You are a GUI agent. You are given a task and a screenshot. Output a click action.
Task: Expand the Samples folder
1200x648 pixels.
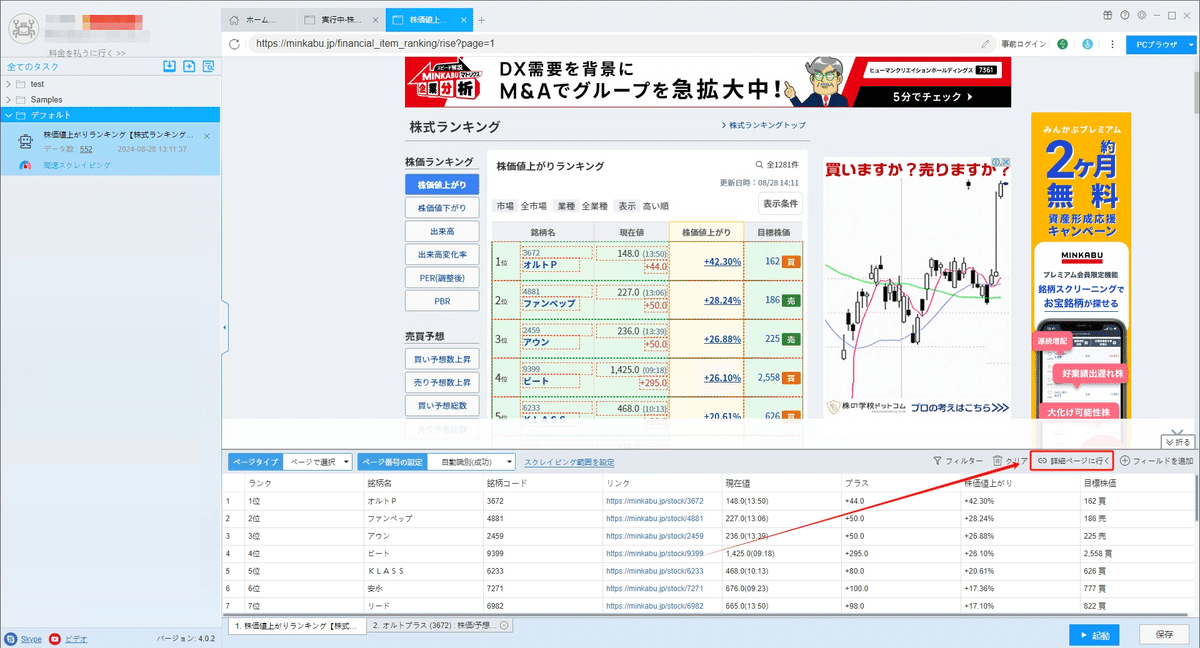tap(10, 100)
